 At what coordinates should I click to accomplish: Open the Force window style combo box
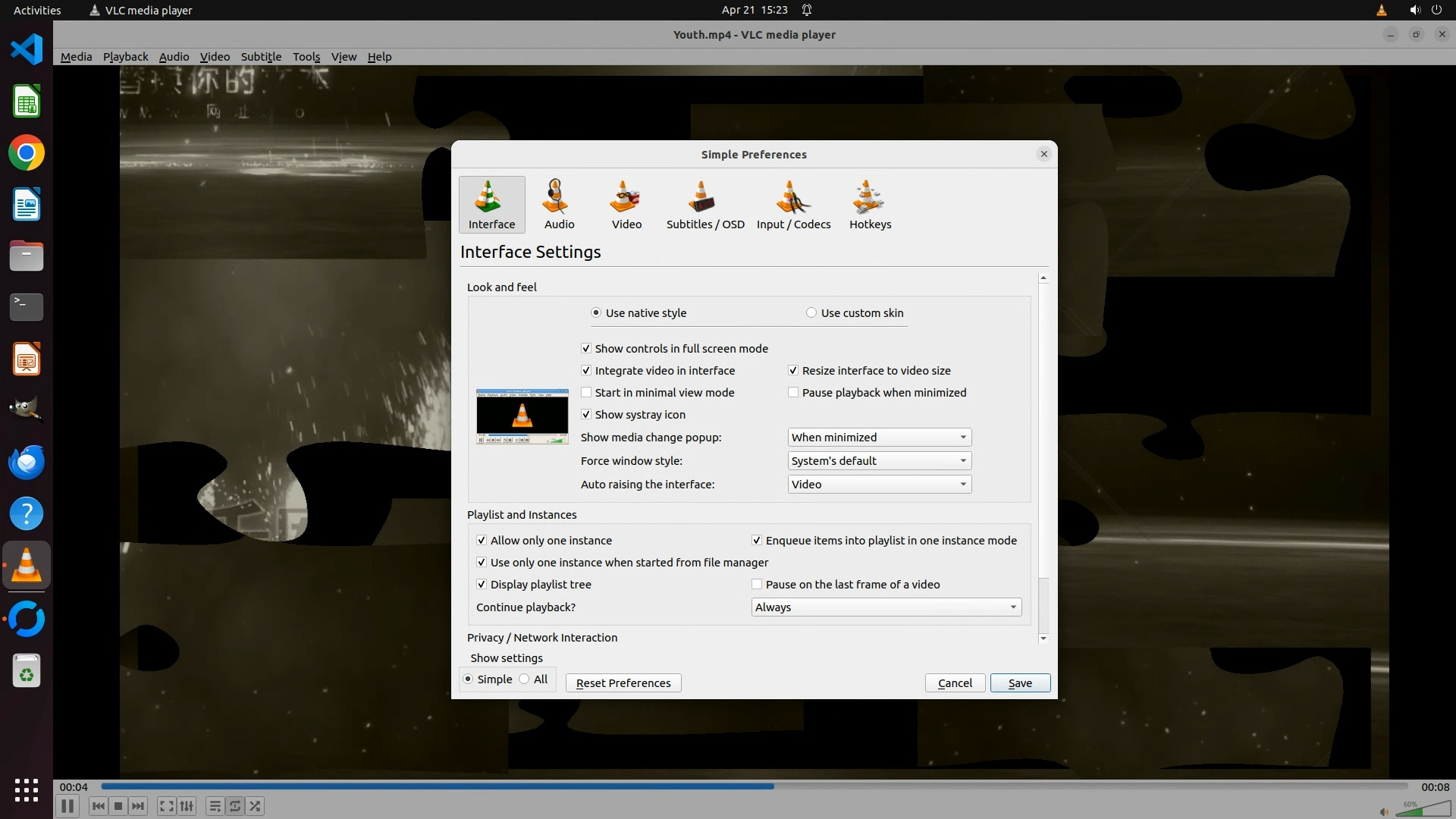879,461
